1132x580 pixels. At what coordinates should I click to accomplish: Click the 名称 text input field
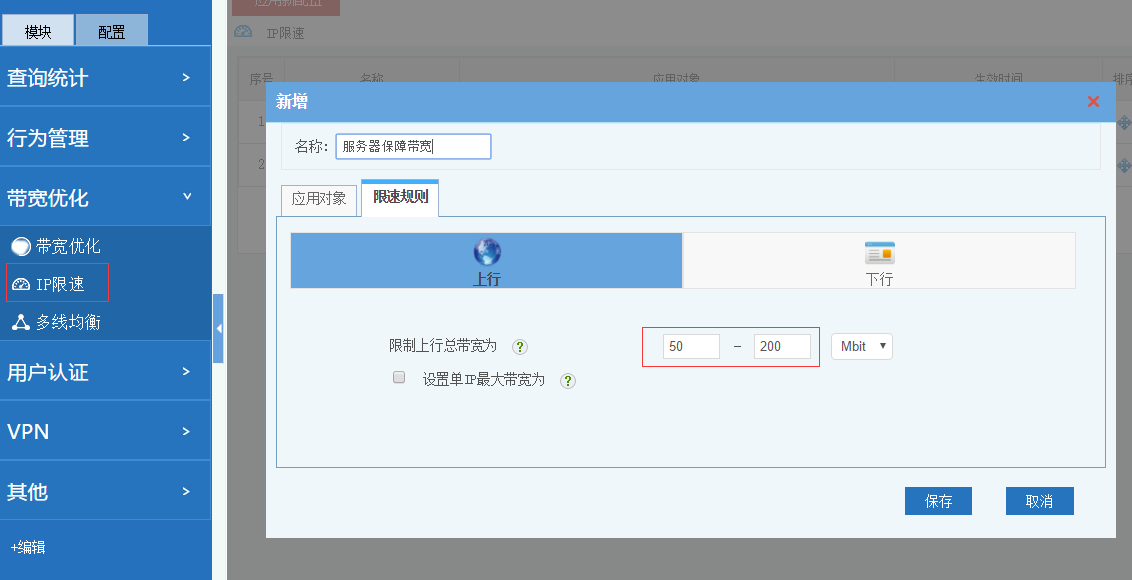pyautogui.click(x=413, y=147)
